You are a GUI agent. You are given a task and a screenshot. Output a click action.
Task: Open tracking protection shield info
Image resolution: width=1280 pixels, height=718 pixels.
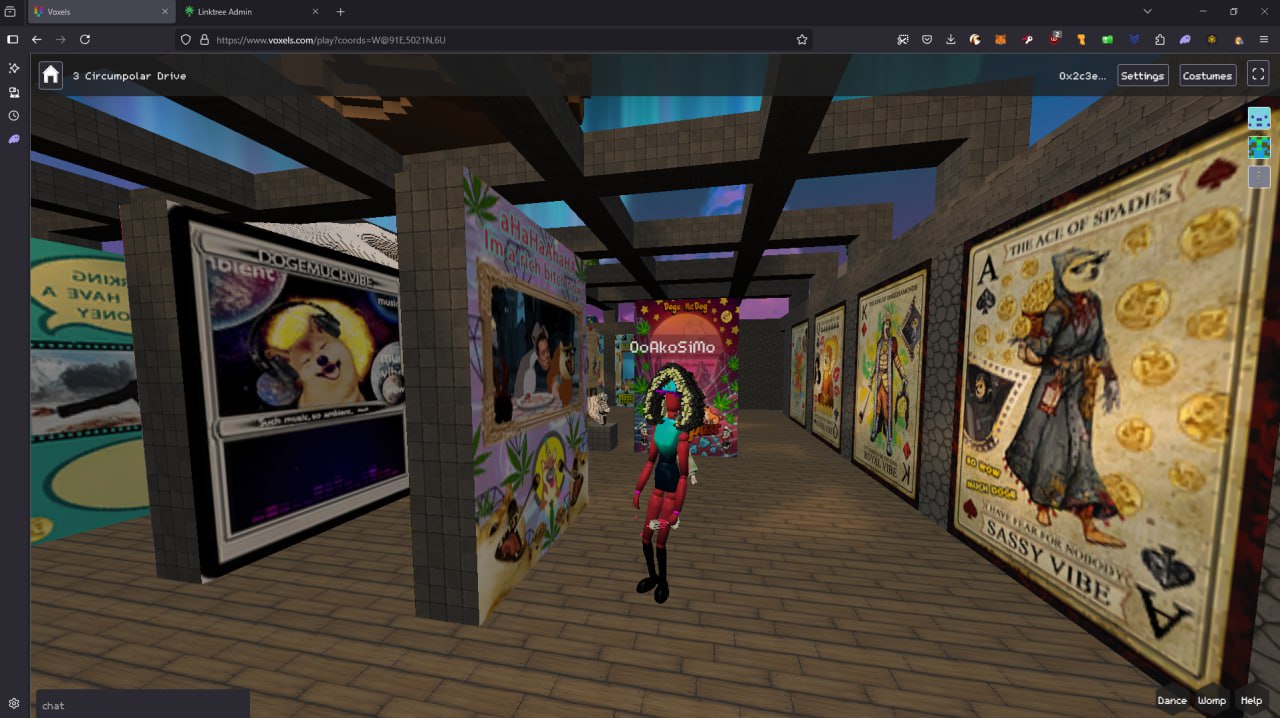(x=185, y=40)
